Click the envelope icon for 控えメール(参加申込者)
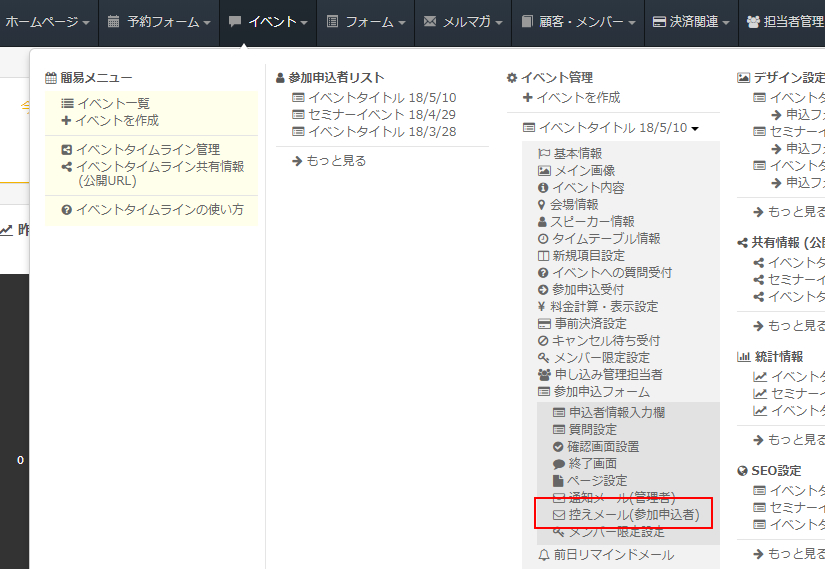Image resolution: width=825 pixels, height=569 pixels. click(559, 515)
